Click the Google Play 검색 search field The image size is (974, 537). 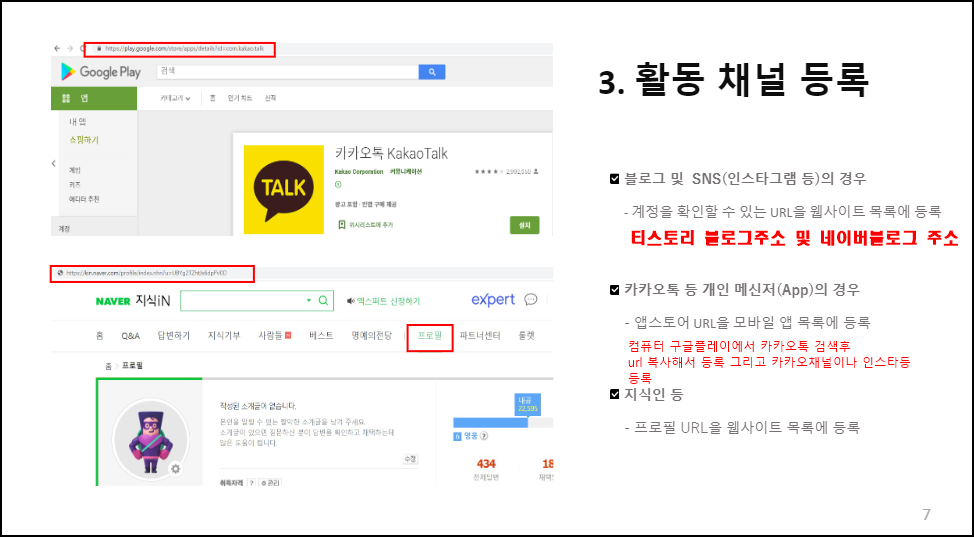pos(286,71)
